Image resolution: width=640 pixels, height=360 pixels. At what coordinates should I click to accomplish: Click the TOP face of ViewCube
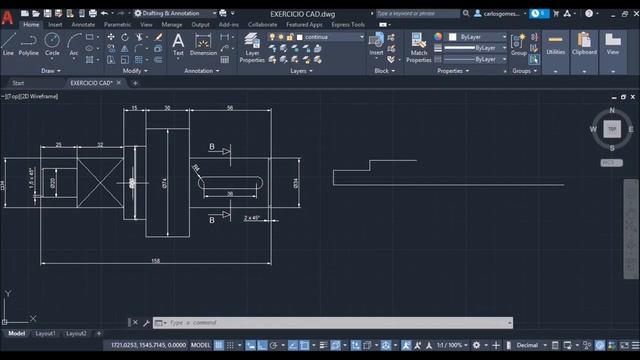tap(612, 129)
